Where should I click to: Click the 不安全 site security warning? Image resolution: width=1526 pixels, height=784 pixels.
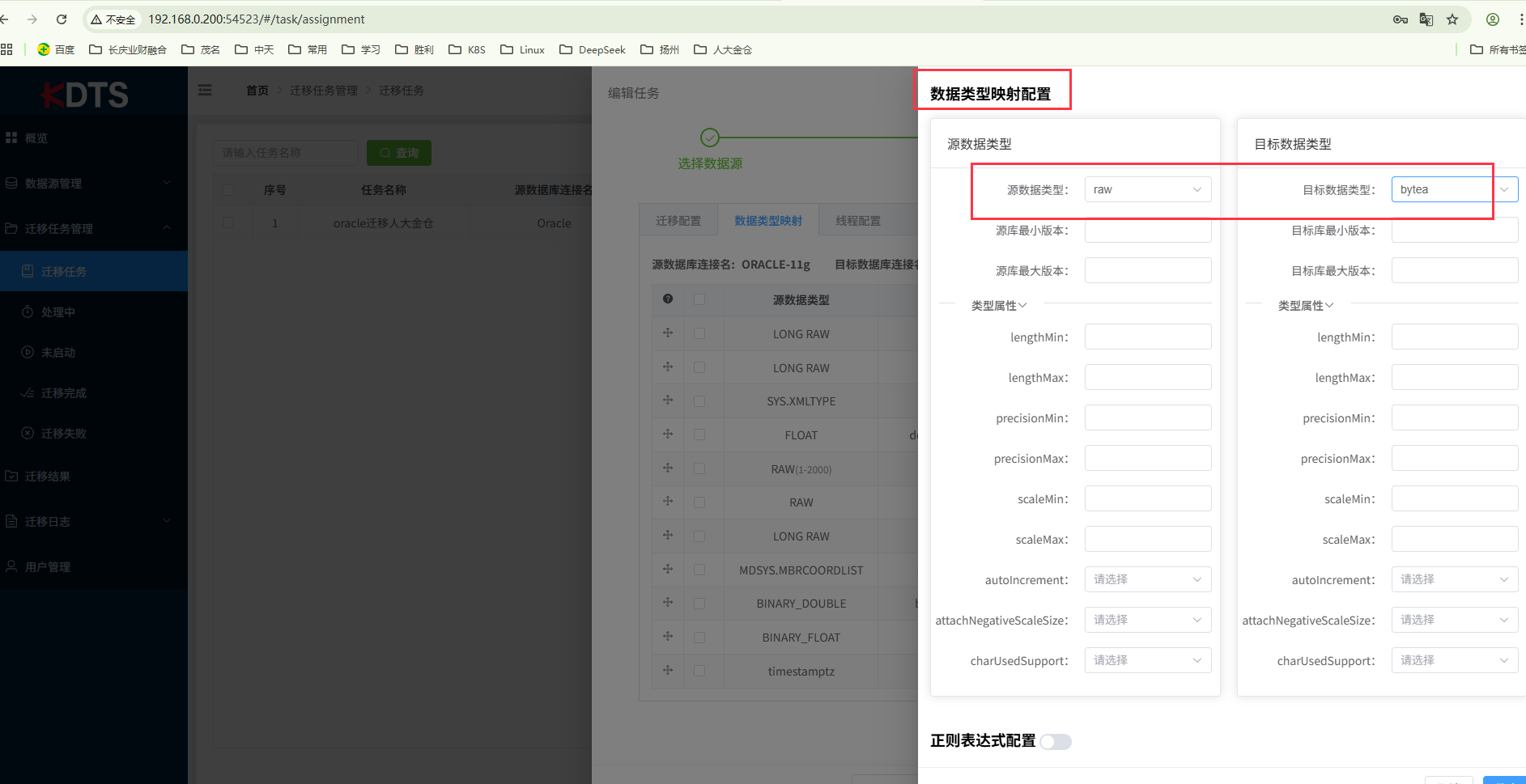pyautogui.click(x=113, y=19)
